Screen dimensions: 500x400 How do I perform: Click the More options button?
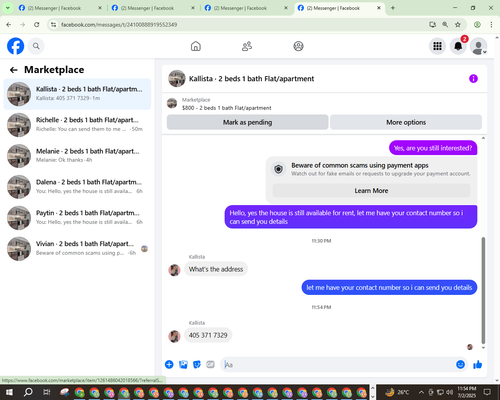[x=406, y=122]
